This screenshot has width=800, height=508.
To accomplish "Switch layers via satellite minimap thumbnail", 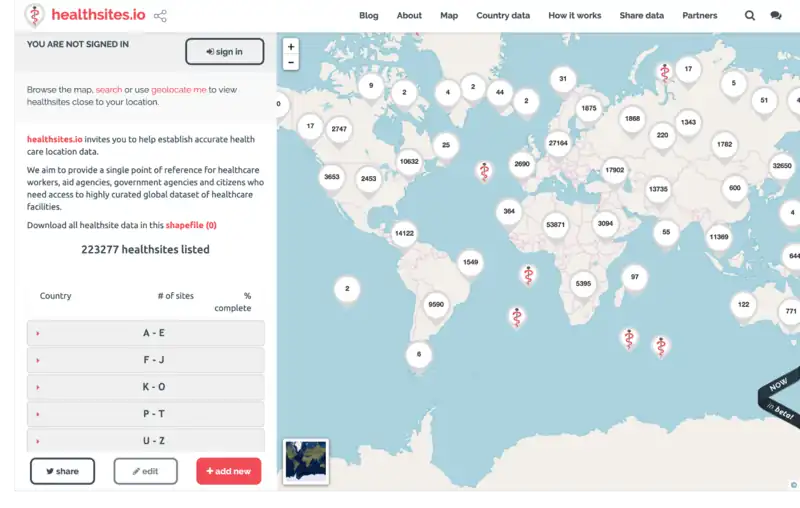I will 306,461.
